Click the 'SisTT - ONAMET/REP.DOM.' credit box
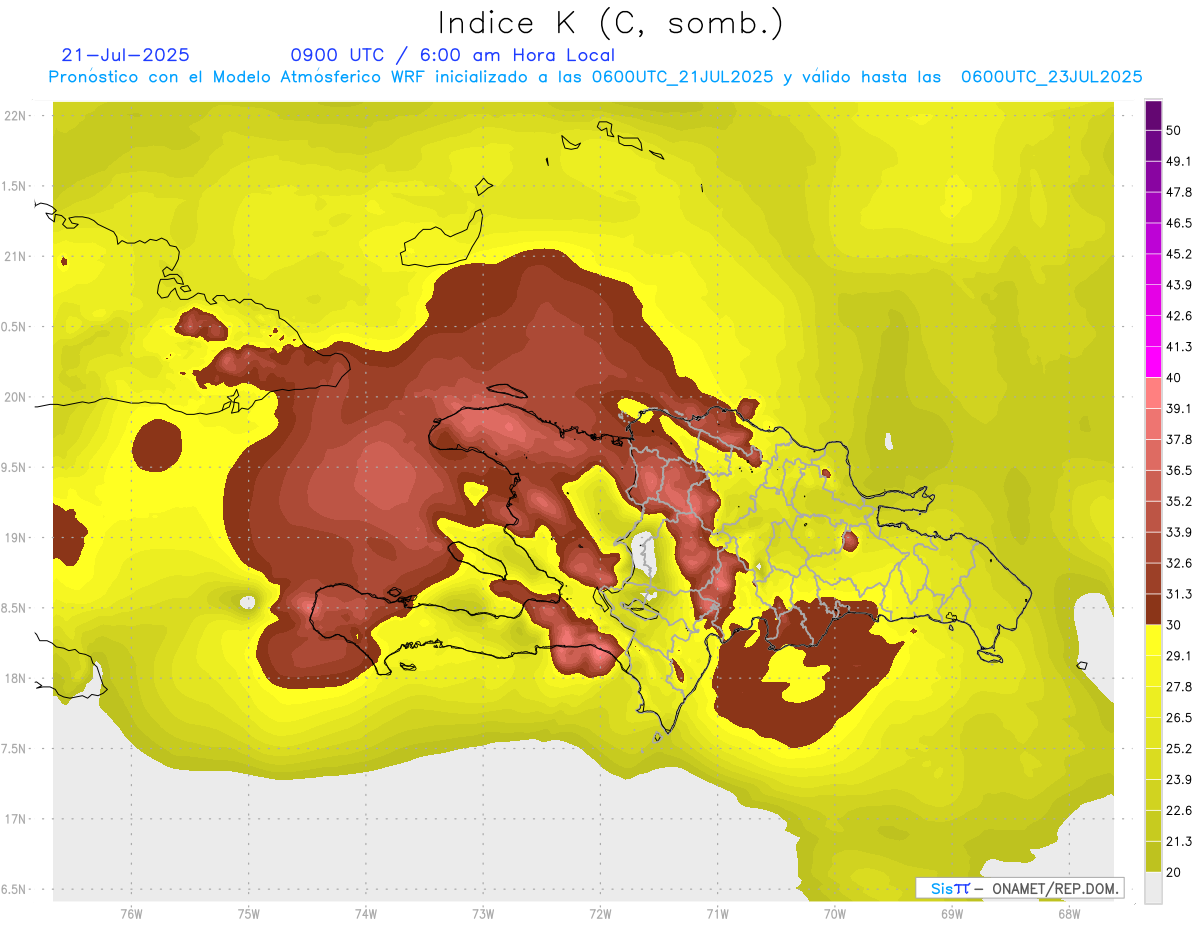Screen dimensions: 1200x927 [x=1020, y=888]
